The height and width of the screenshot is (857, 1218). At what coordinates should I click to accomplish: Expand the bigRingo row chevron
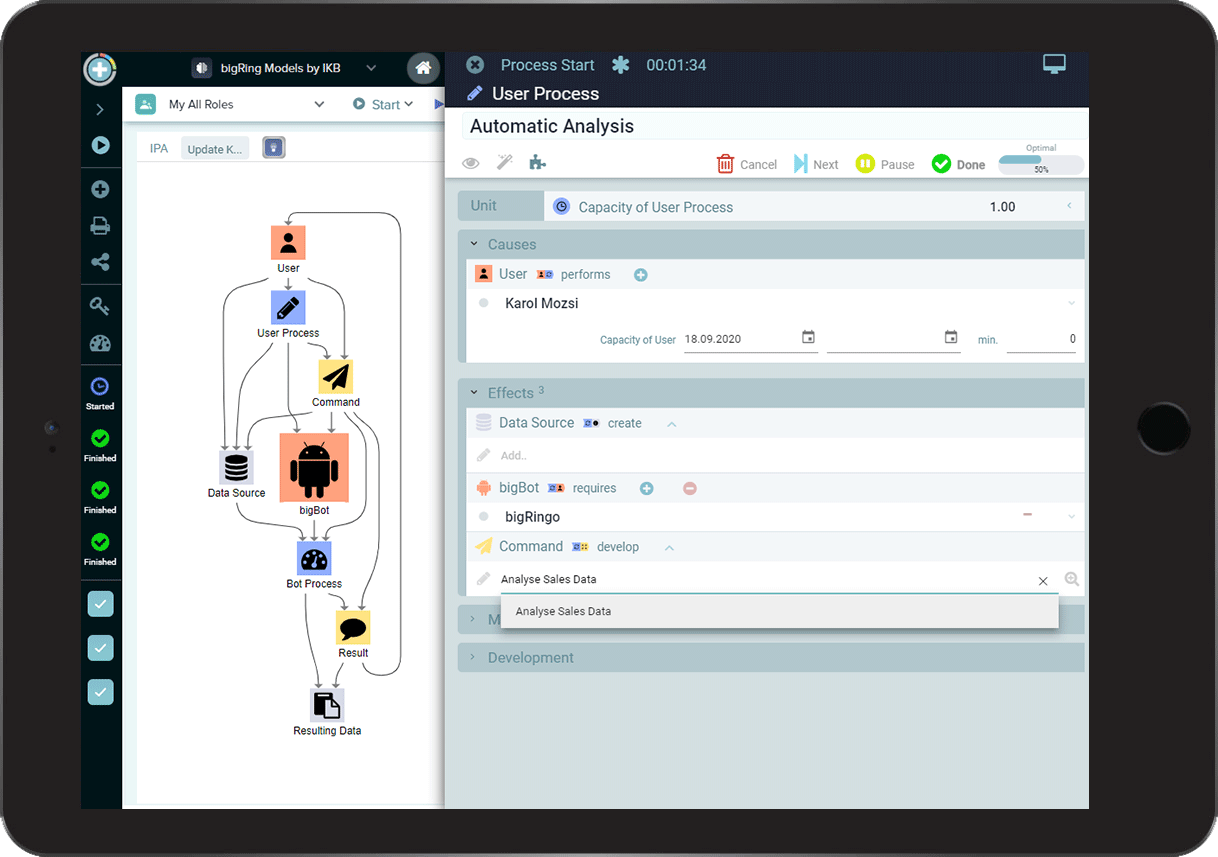pos(1071,517)
